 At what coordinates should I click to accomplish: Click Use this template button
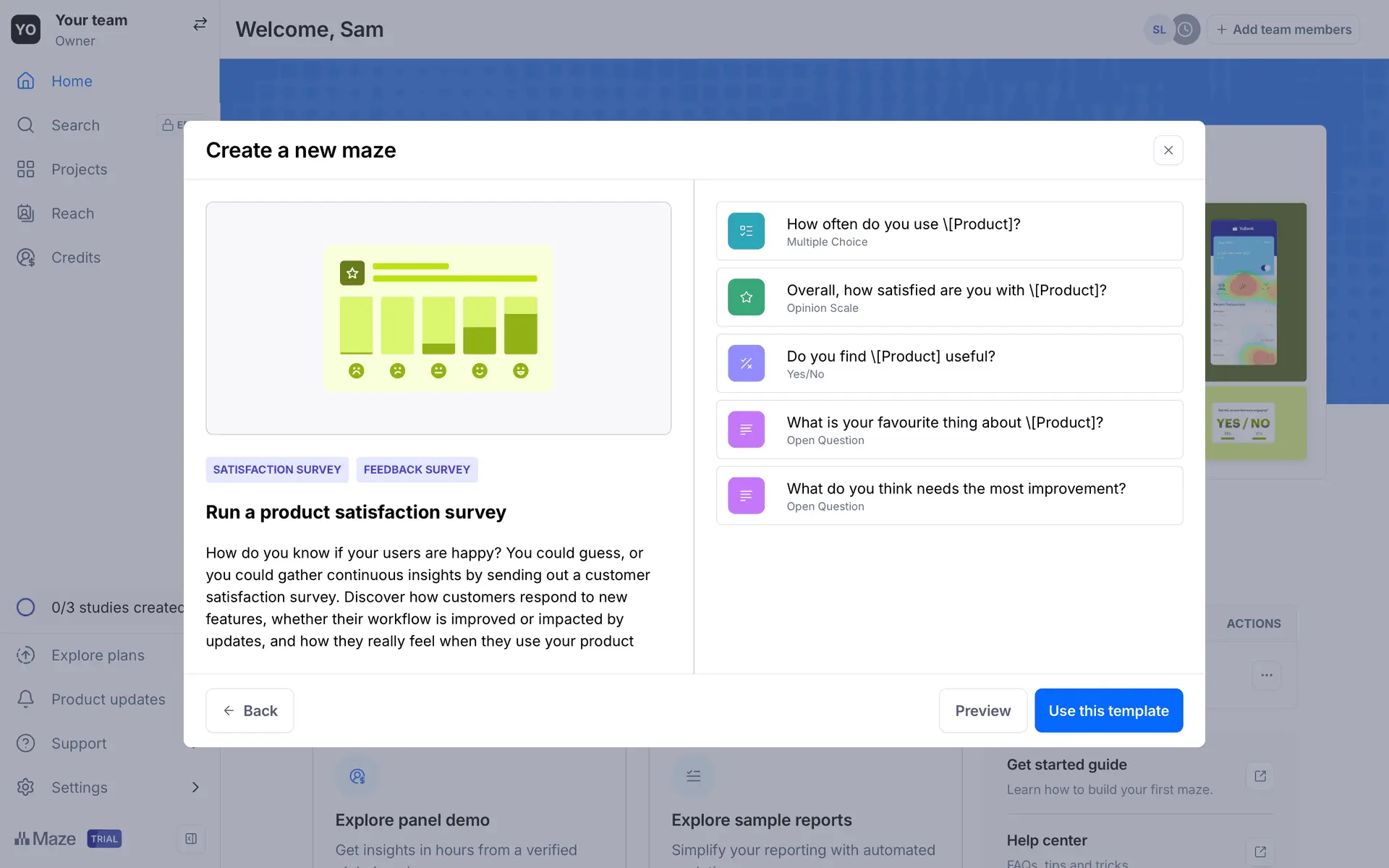(1108, 710)
